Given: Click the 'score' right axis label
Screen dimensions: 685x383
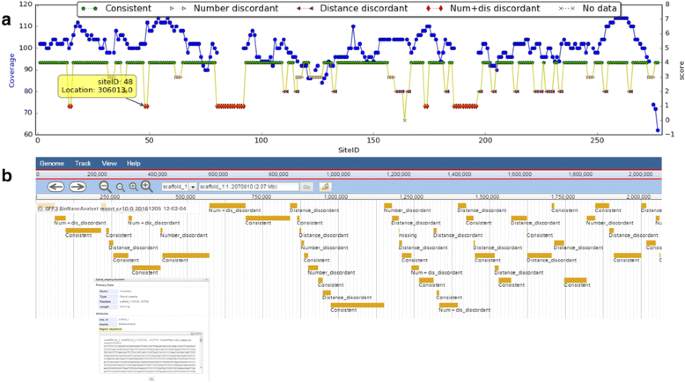Looking at the screenshot, I should (681, 71).
